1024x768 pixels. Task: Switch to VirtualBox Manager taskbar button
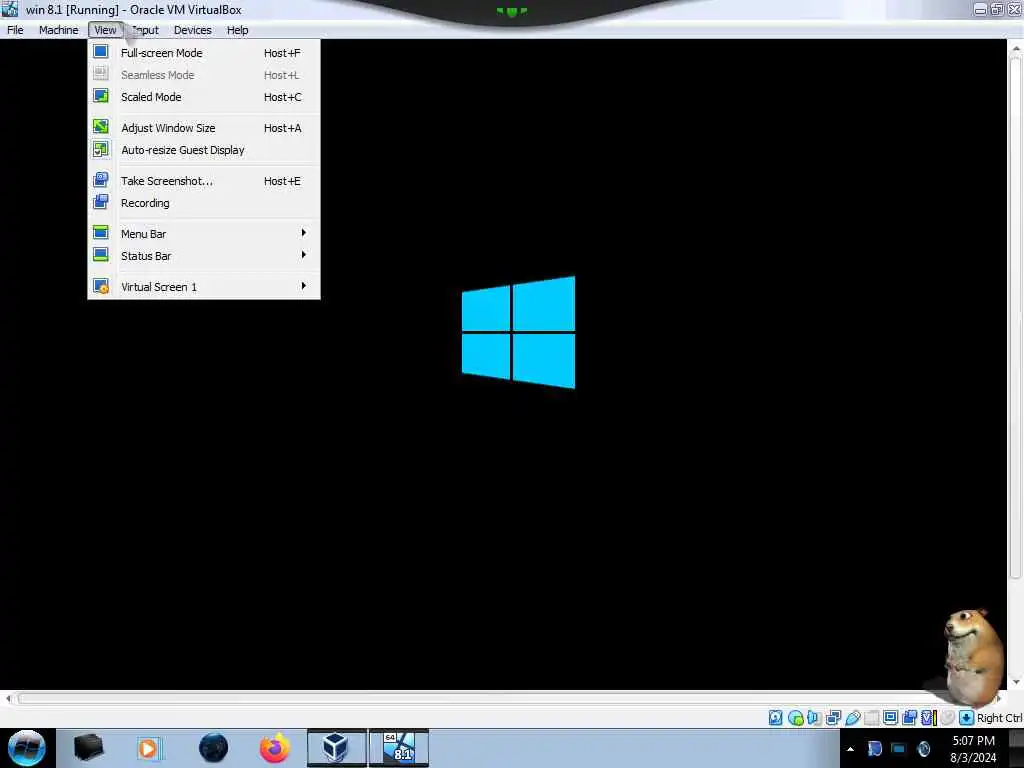point(336,748)
